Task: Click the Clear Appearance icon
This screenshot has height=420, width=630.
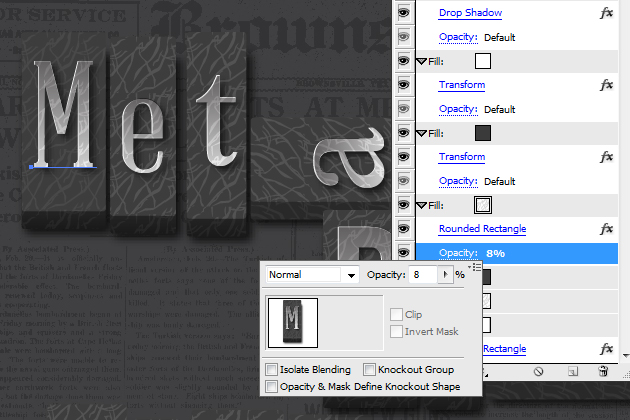Action: tap(538, 371)
